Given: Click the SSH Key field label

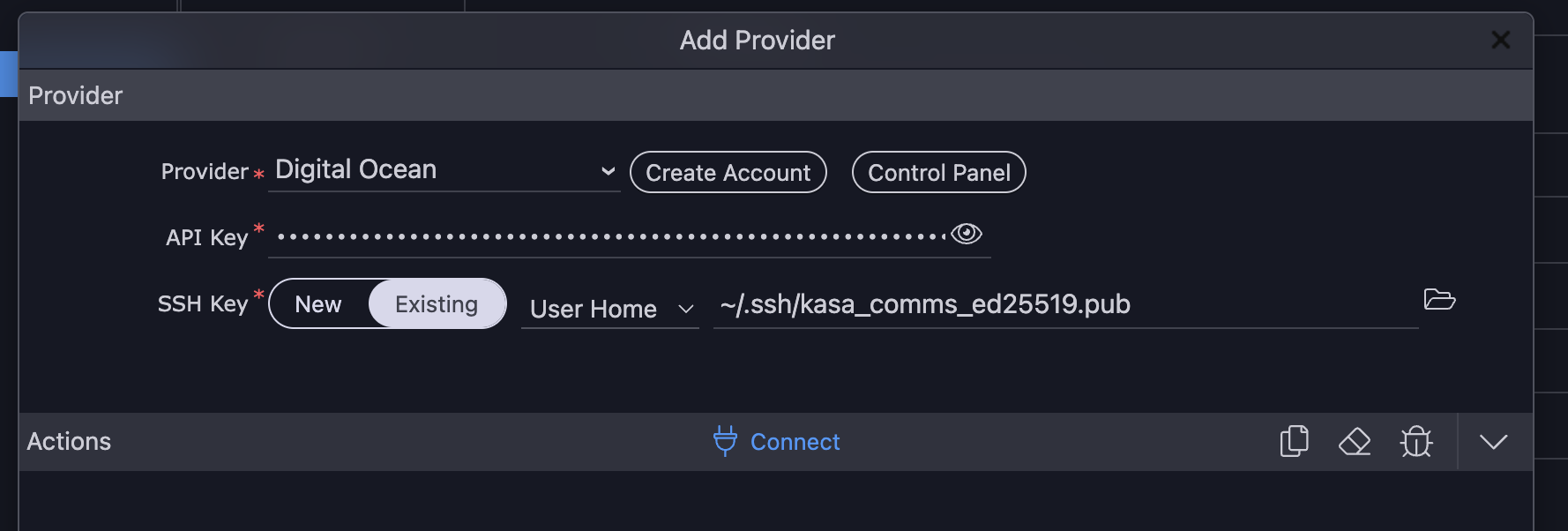Looking at the screenshot, I should point(203,304).
